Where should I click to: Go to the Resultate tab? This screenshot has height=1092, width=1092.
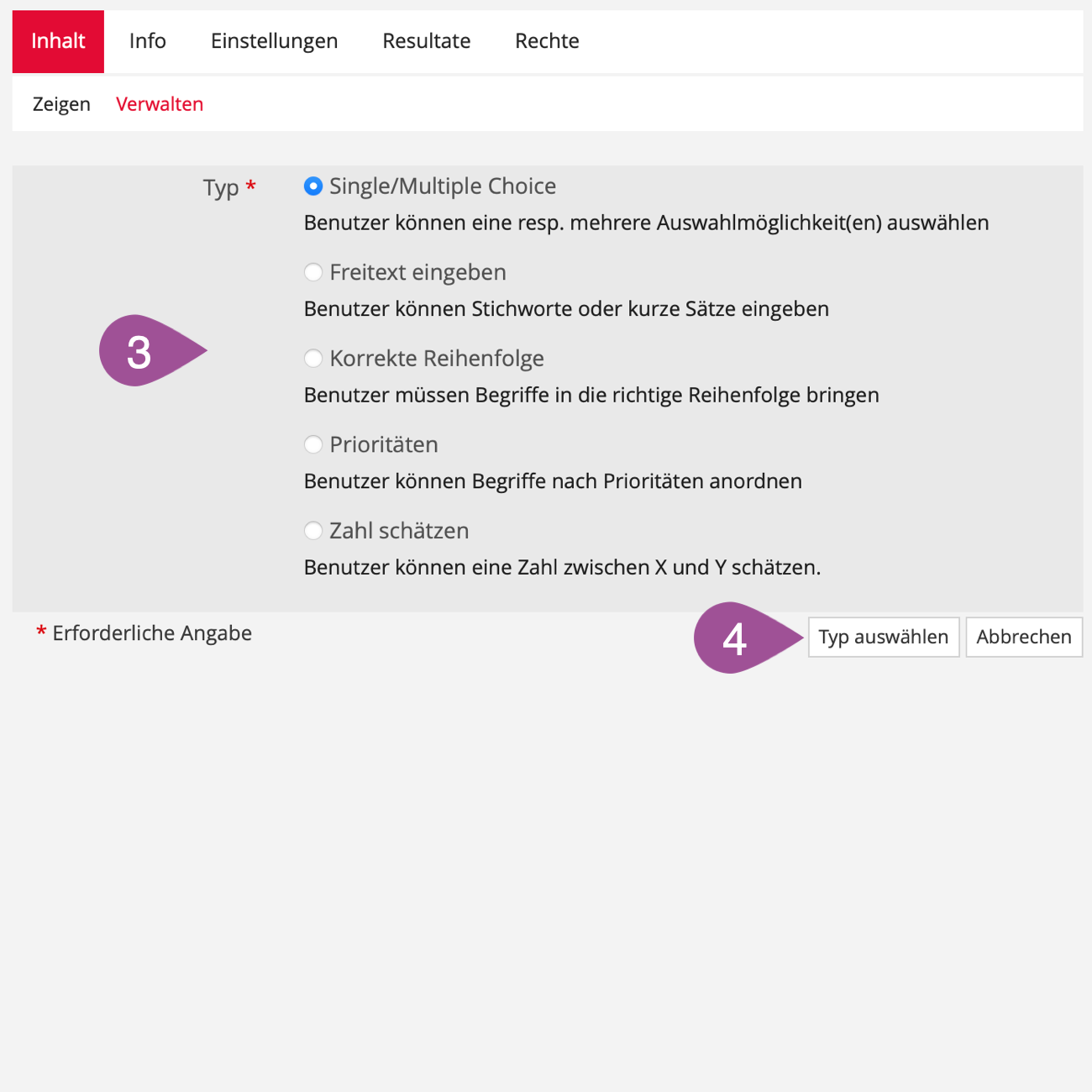coord(426,41)
